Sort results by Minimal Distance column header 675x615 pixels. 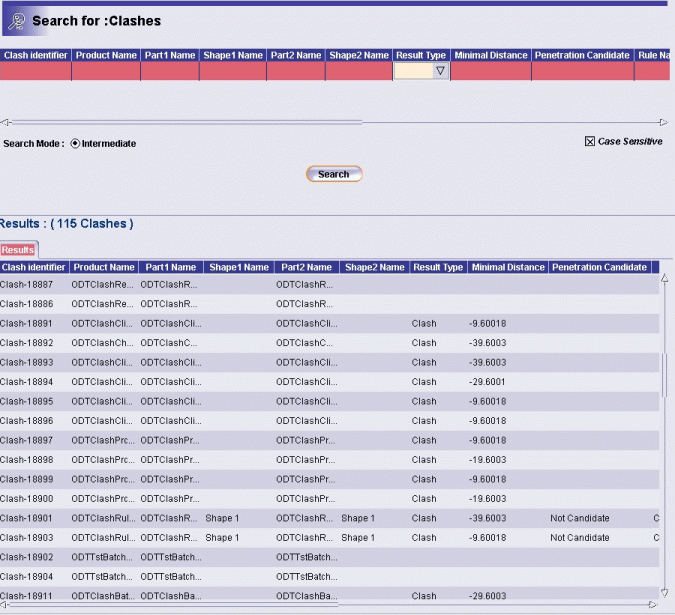[x=507, y=268]
